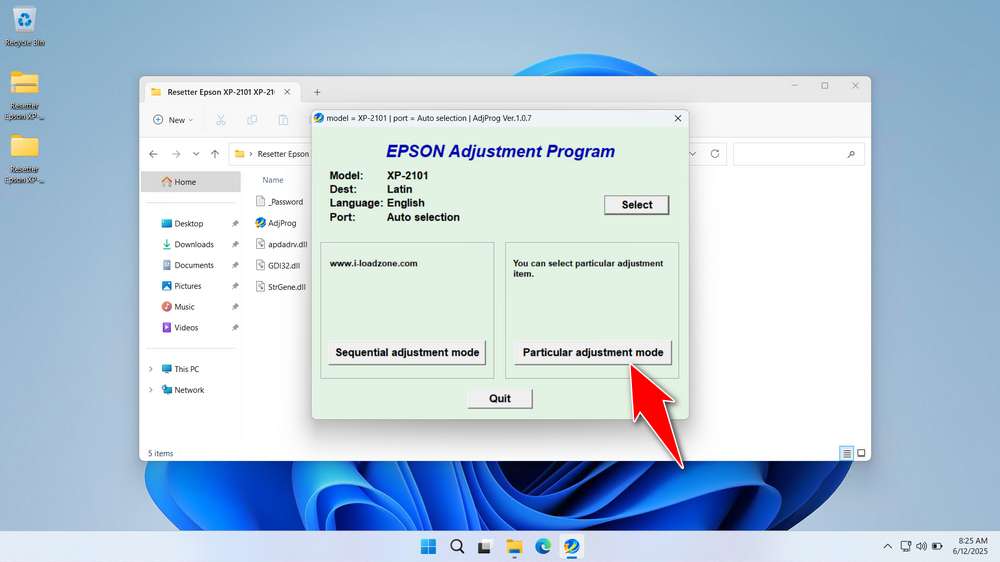Image resolution: width=1000 pixels, height=562 pixels.
Task: Go forward in File Explorer
Action: point(176,154)
